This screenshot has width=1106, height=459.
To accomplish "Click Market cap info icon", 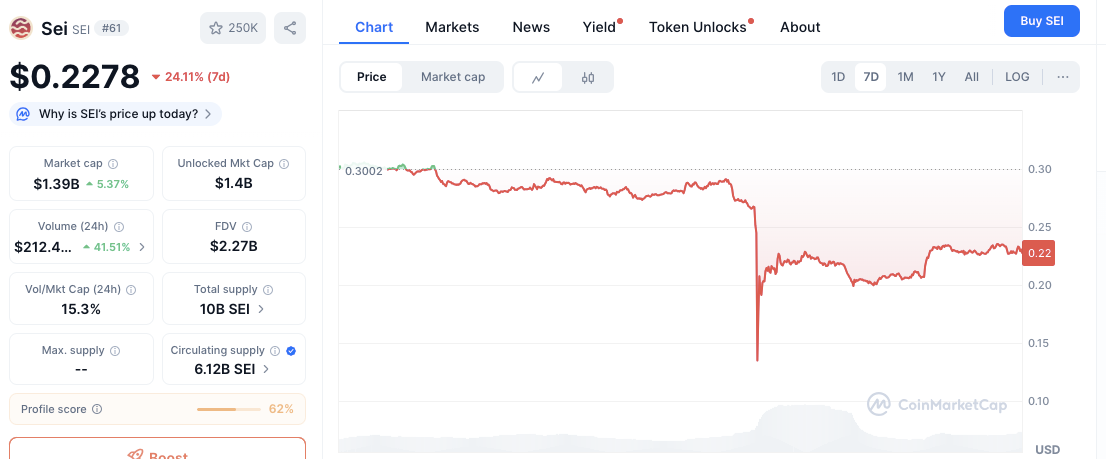I will click(x=113, y=164).
